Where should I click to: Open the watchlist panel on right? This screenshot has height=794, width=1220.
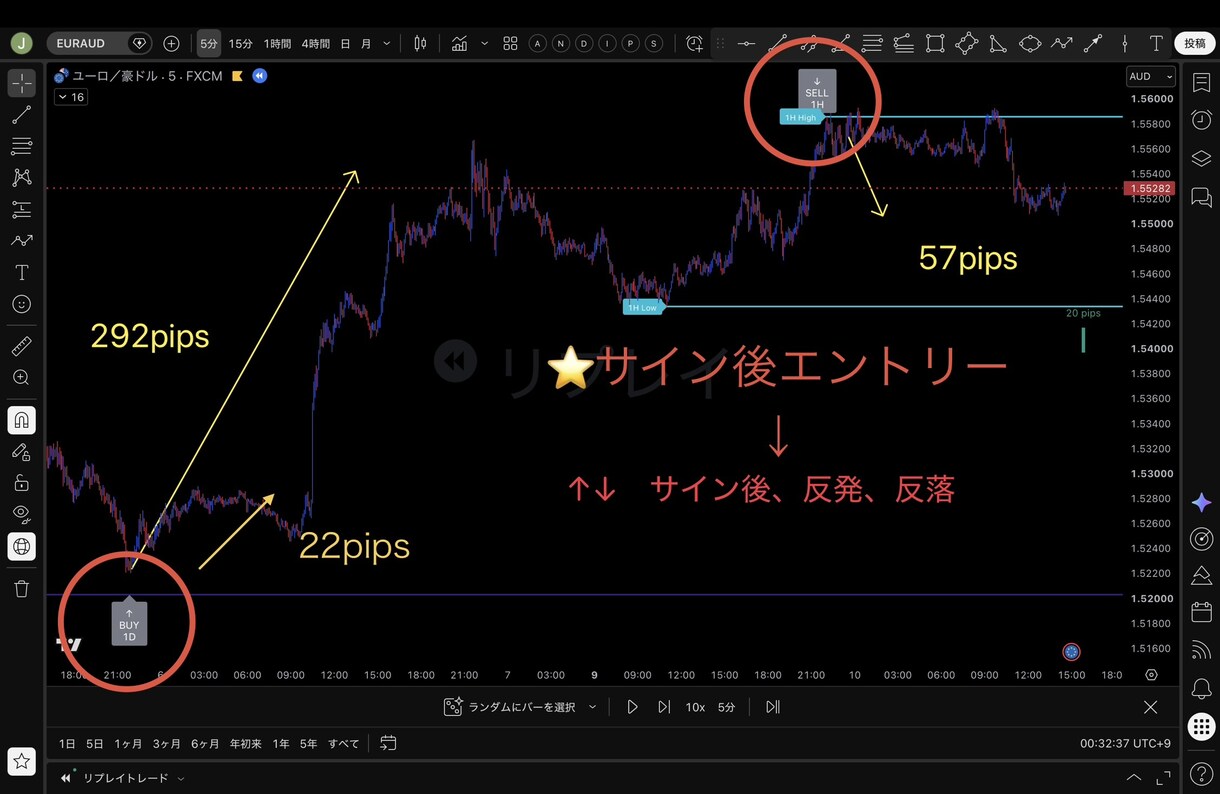(x=1201, y=83)
